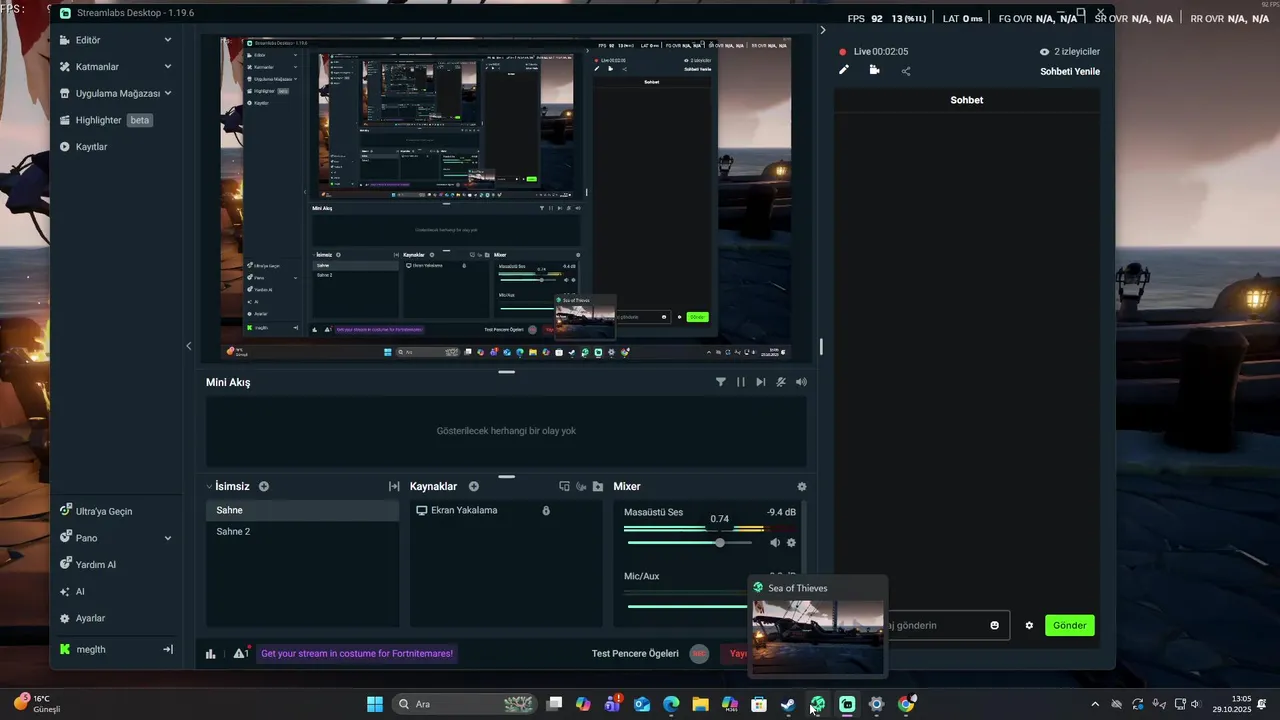1280x720 pixels.
Task: Select the Sohbet chat tab
Action: point(967,100)
